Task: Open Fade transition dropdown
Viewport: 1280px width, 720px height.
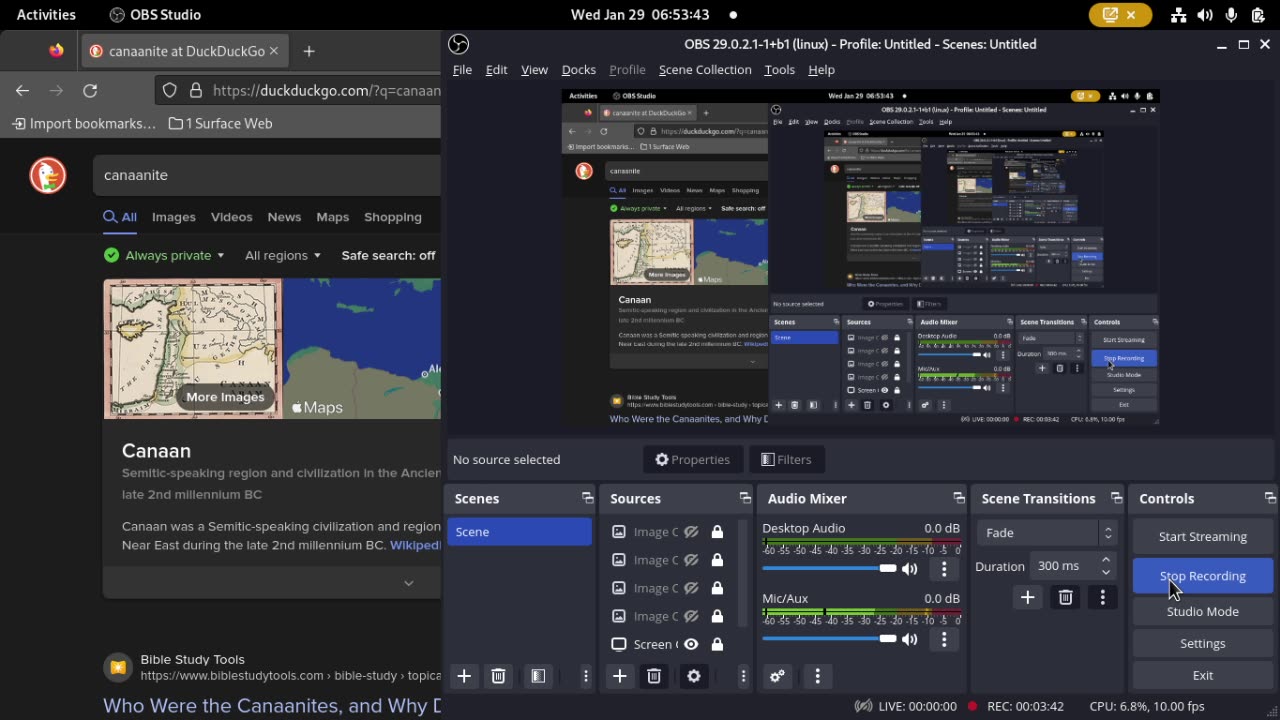Action: tap(1046, 533)
